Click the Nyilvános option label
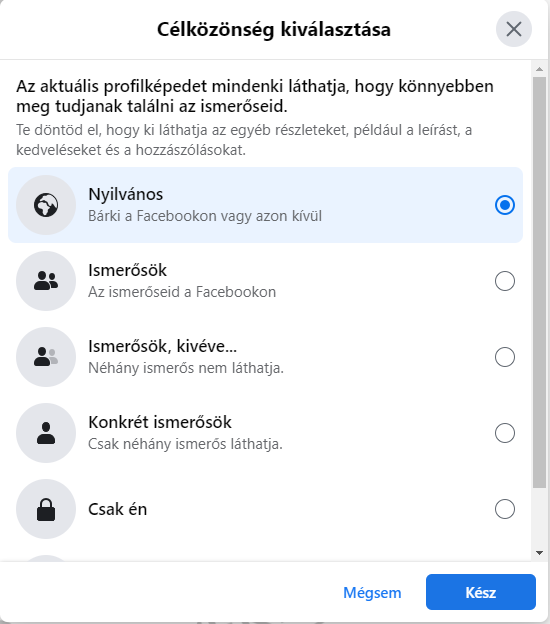This screenshot has width=550, height=624. click(x=126, y=195)
